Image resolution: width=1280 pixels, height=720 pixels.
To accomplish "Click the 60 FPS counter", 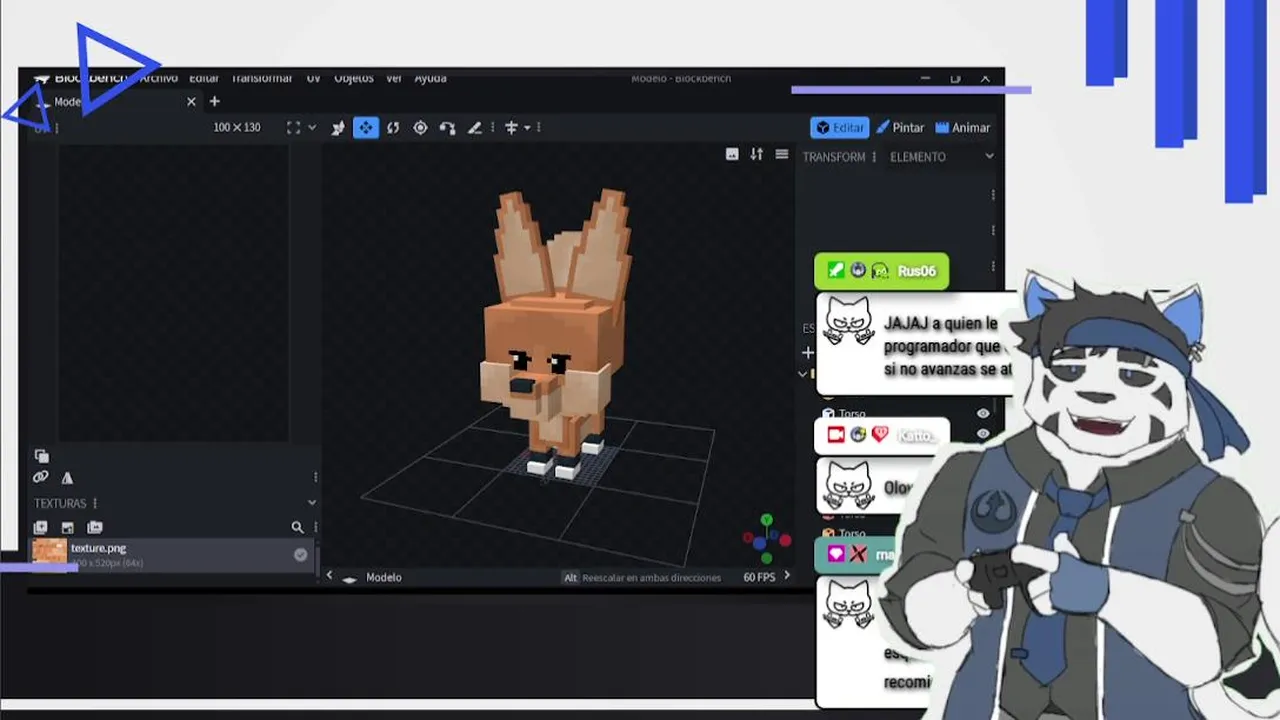I will pyautogui.click(x=759, y=577).
